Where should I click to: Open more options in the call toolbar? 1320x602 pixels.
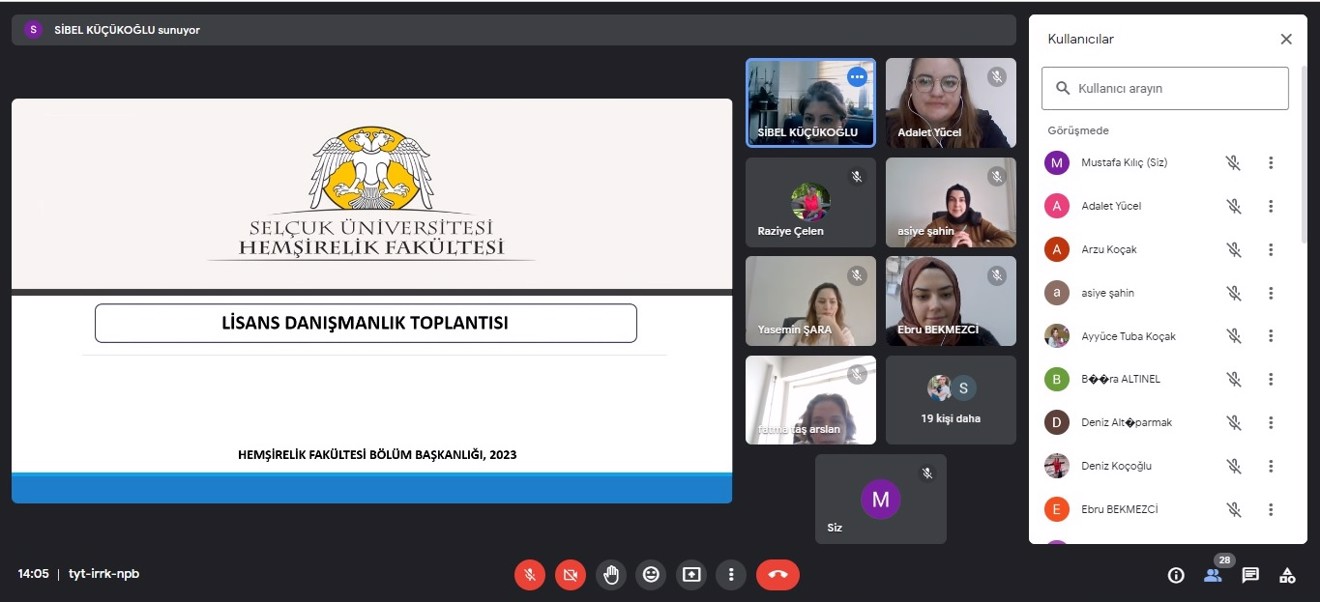click(x=731, y=574)
